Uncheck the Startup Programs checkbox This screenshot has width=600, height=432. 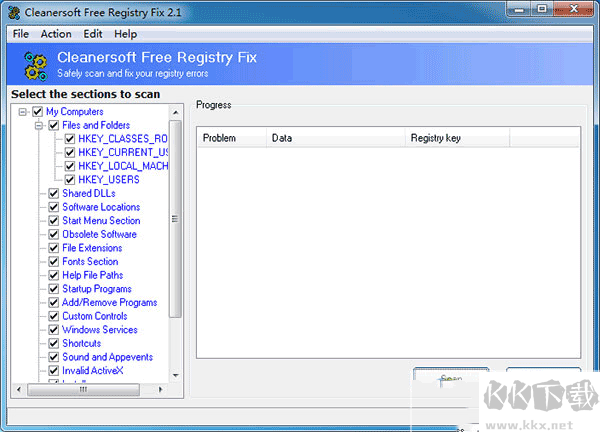tap(54, 289)
